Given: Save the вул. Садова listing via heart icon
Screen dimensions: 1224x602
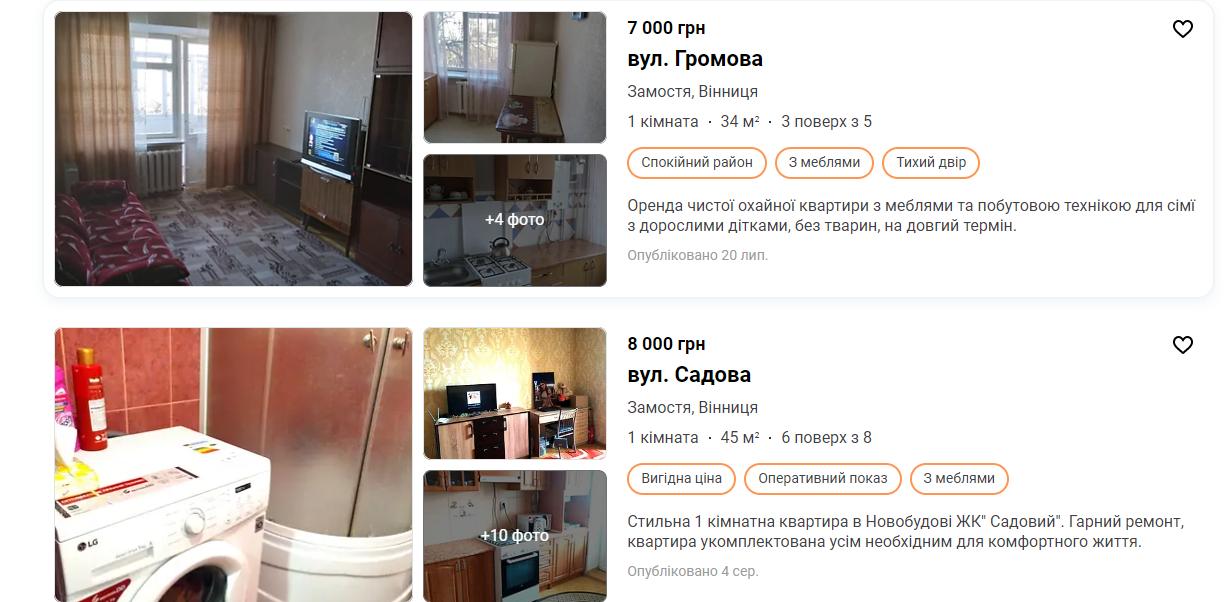Looking at the screenshot, I should point(1183,345).
